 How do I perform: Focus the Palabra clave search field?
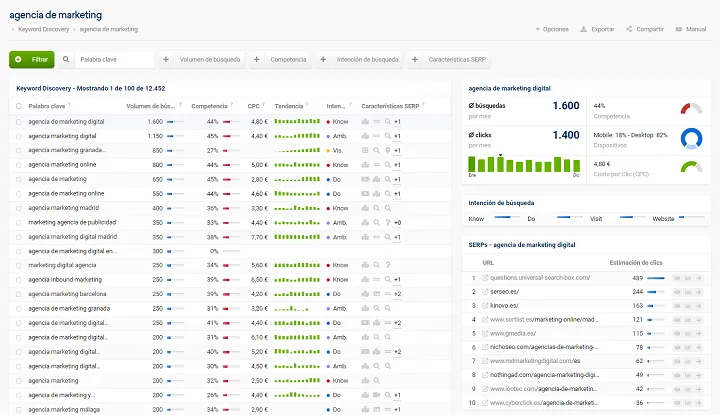click(x=115, y=59)
